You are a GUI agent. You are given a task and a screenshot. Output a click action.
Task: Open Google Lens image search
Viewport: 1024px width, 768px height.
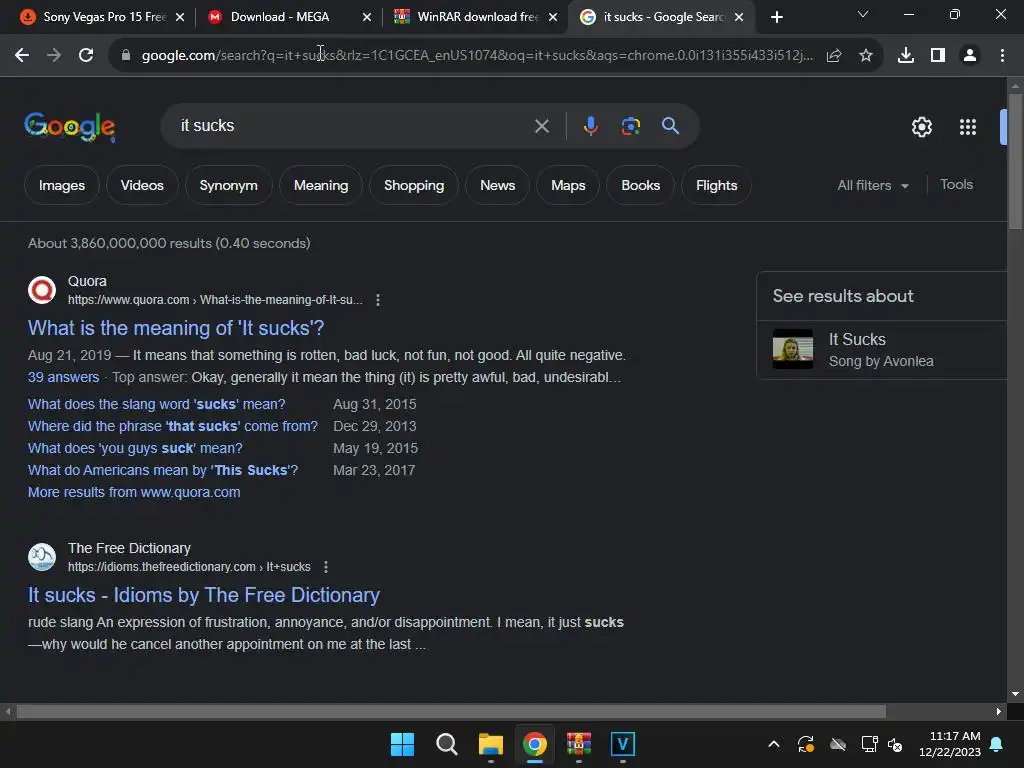tap(631, 126)
